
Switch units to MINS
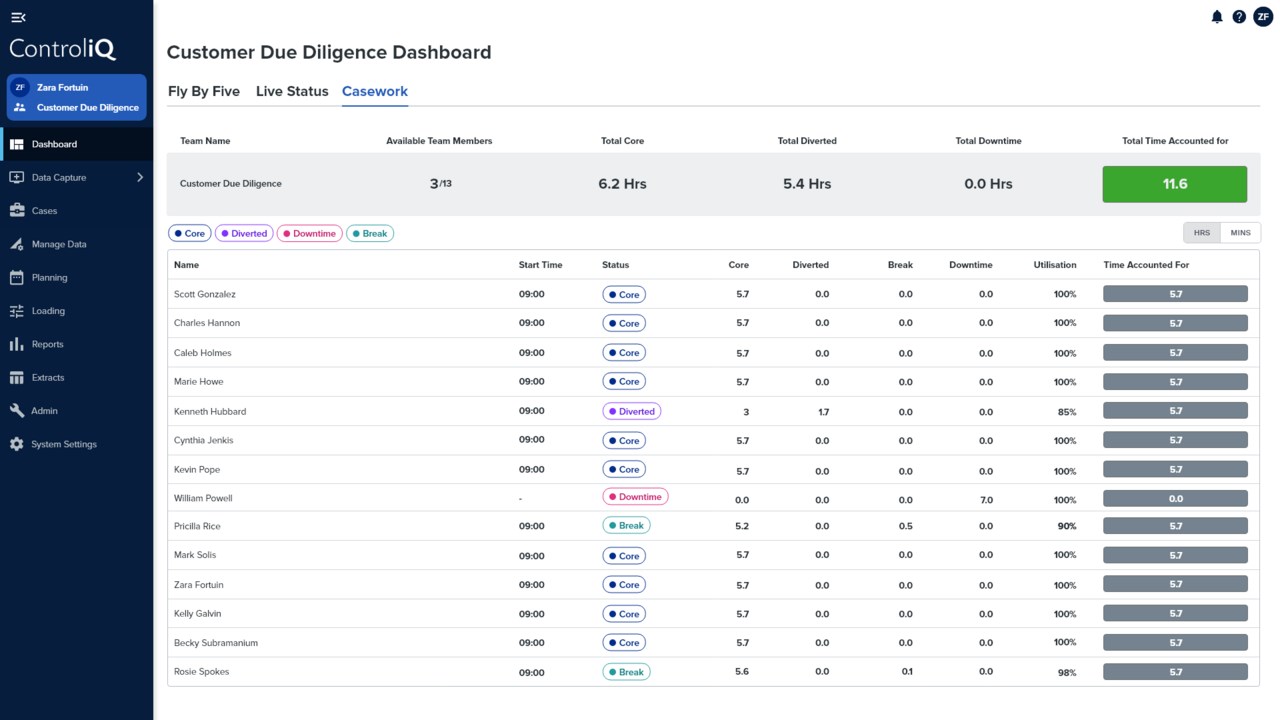point(1240,233)
